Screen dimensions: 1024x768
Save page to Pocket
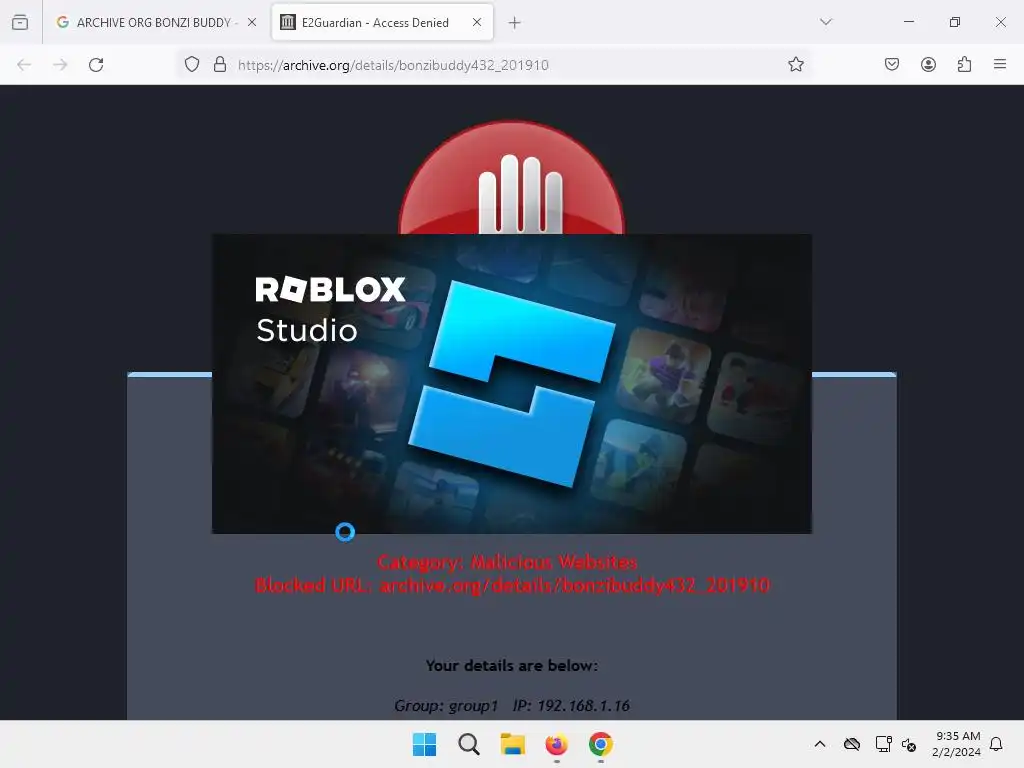coord(892,64)
